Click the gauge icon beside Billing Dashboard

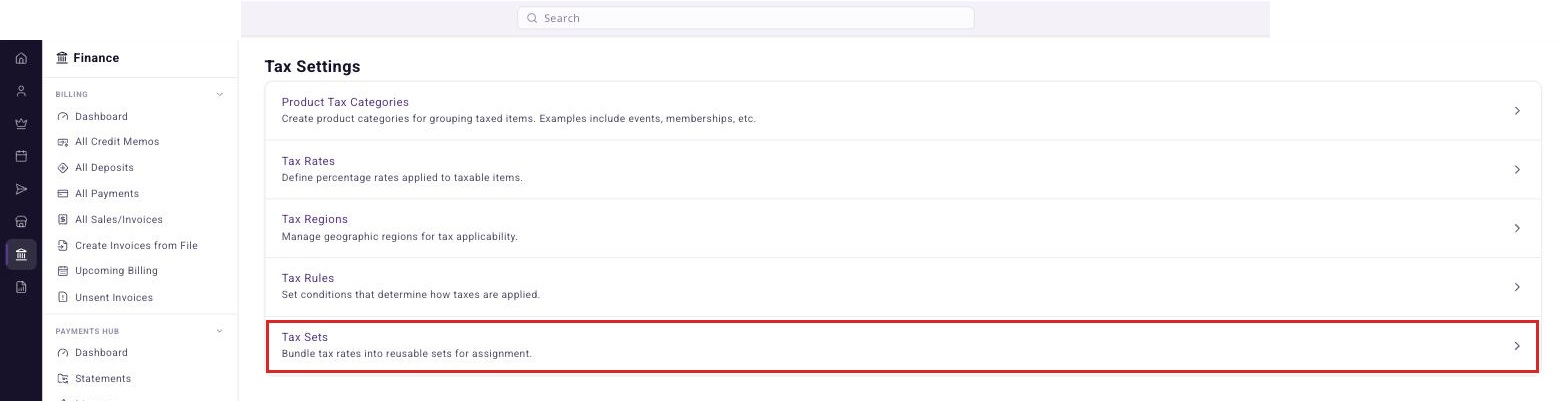tap(63, 116)
